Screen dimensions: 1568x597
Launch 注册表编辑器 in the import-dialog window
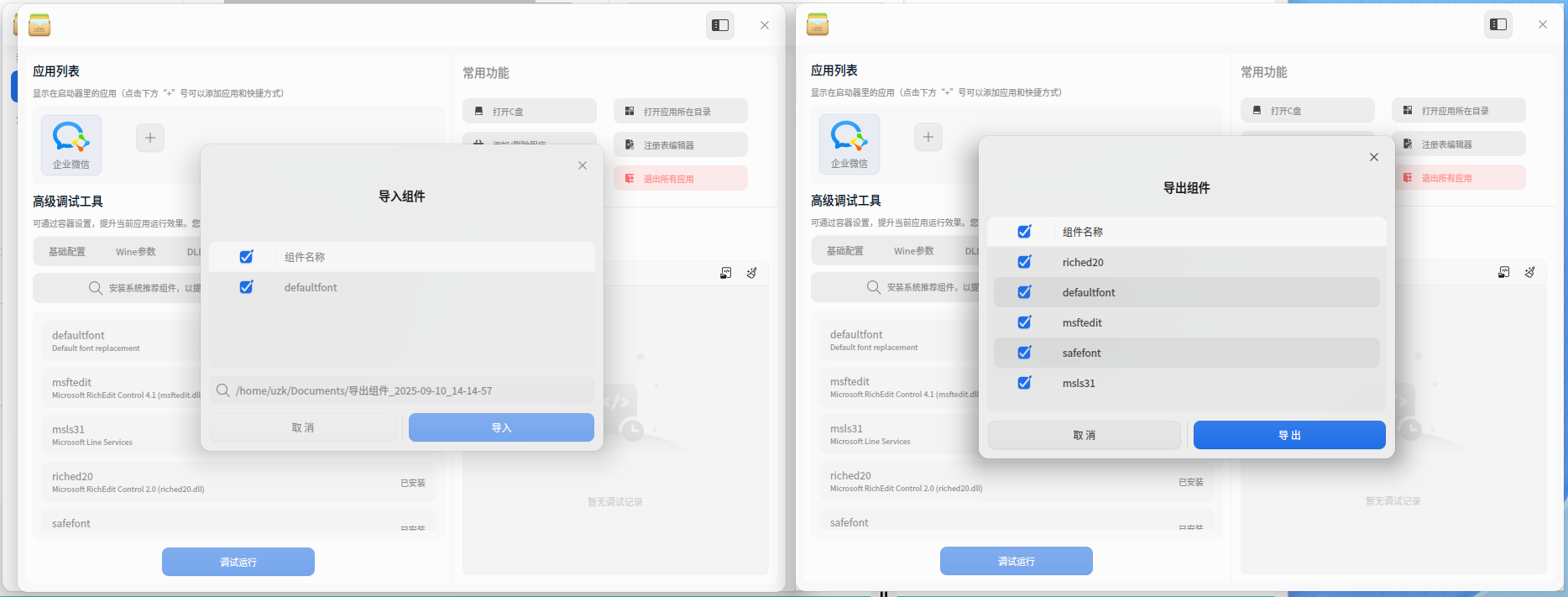click(x=681, y=144)
